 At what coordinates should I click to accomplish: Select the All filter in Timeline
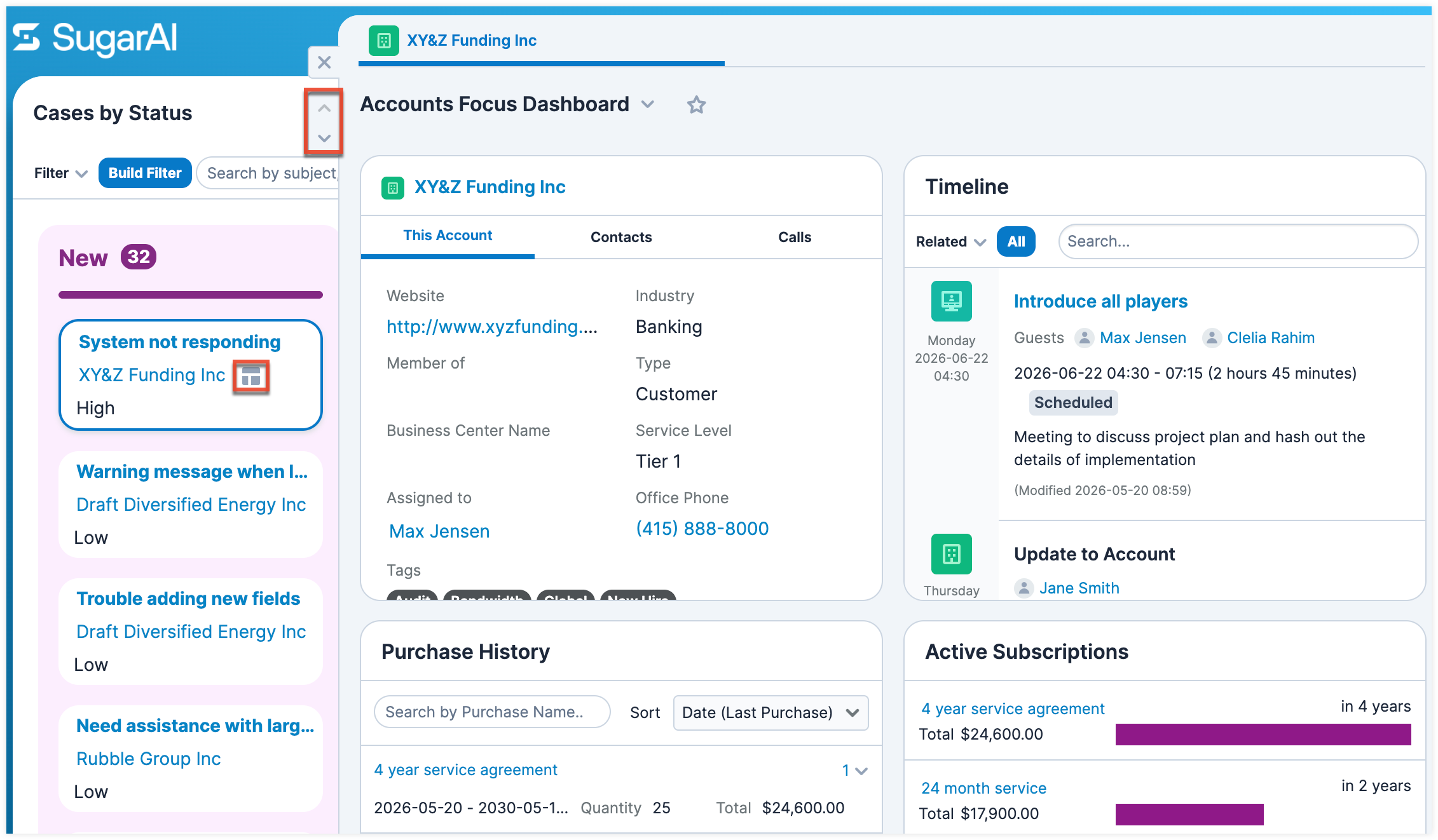click(1016, 241)
